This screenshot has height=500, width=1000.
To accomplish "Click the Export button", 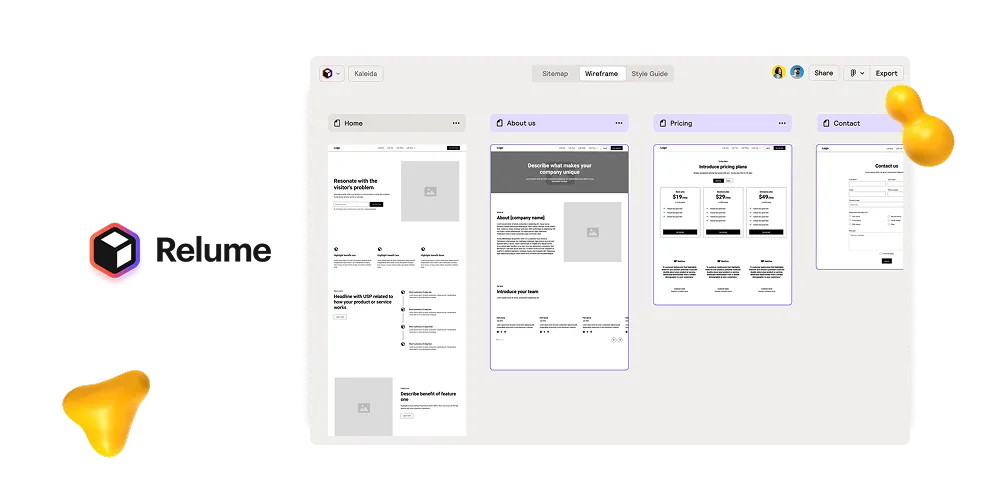I will click(886, 73).
